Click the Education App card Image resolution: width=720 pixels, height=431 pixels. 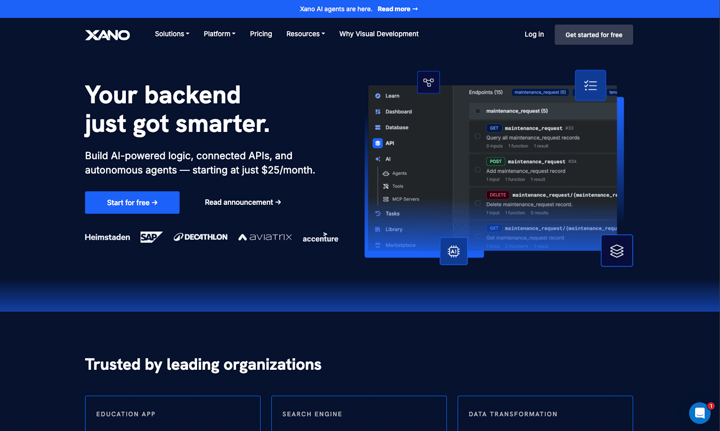pos(172,413)
